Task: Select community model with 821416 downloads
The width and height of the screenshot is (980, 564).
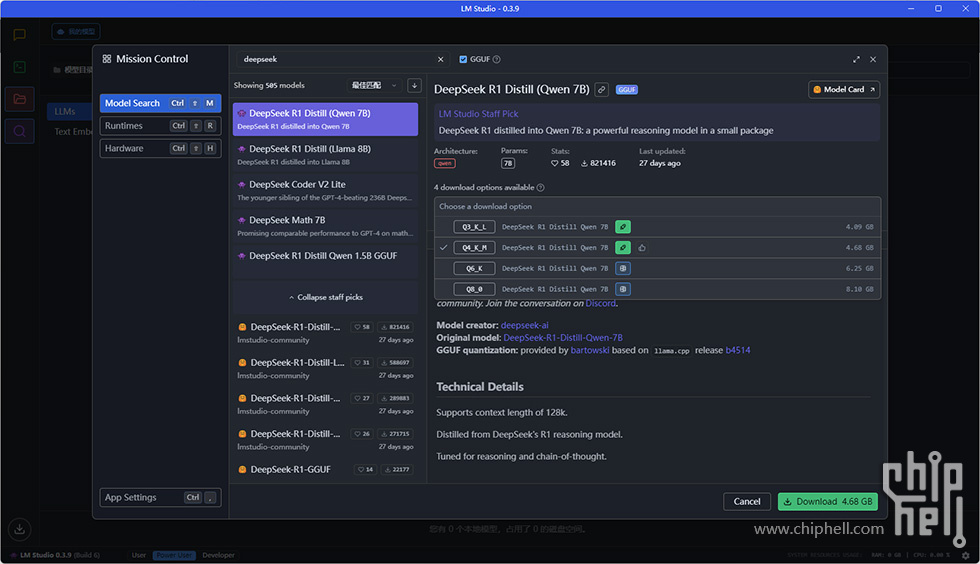Action: point(326,333)
